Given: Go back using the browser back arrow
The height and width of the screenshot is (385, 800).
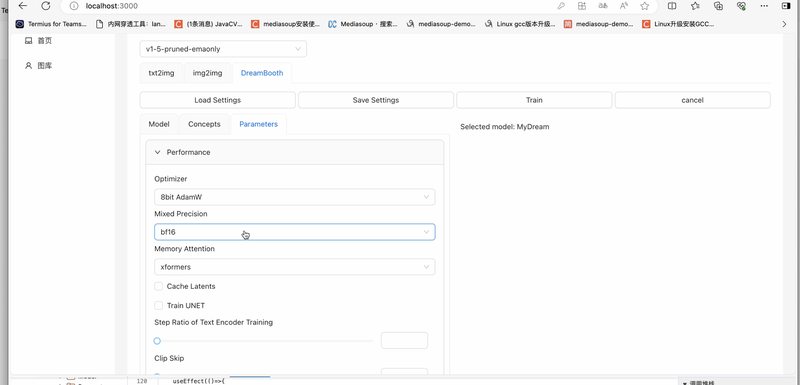Looking at the screenshot, I should 22,6.
